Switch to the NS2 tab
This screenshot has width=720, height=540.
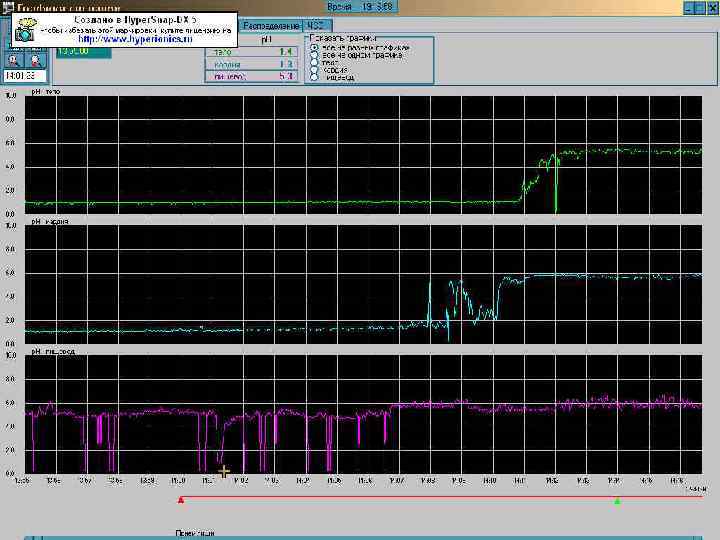coord(315,23)
